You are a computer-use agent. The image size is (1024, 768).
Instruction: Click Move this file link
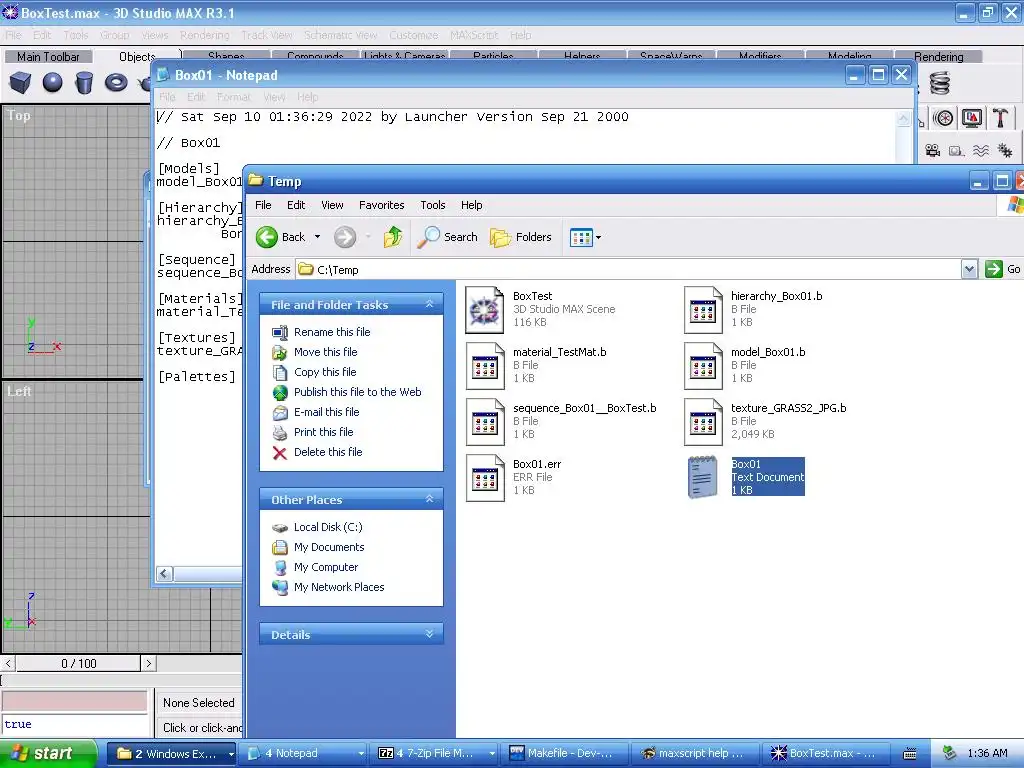325,352
